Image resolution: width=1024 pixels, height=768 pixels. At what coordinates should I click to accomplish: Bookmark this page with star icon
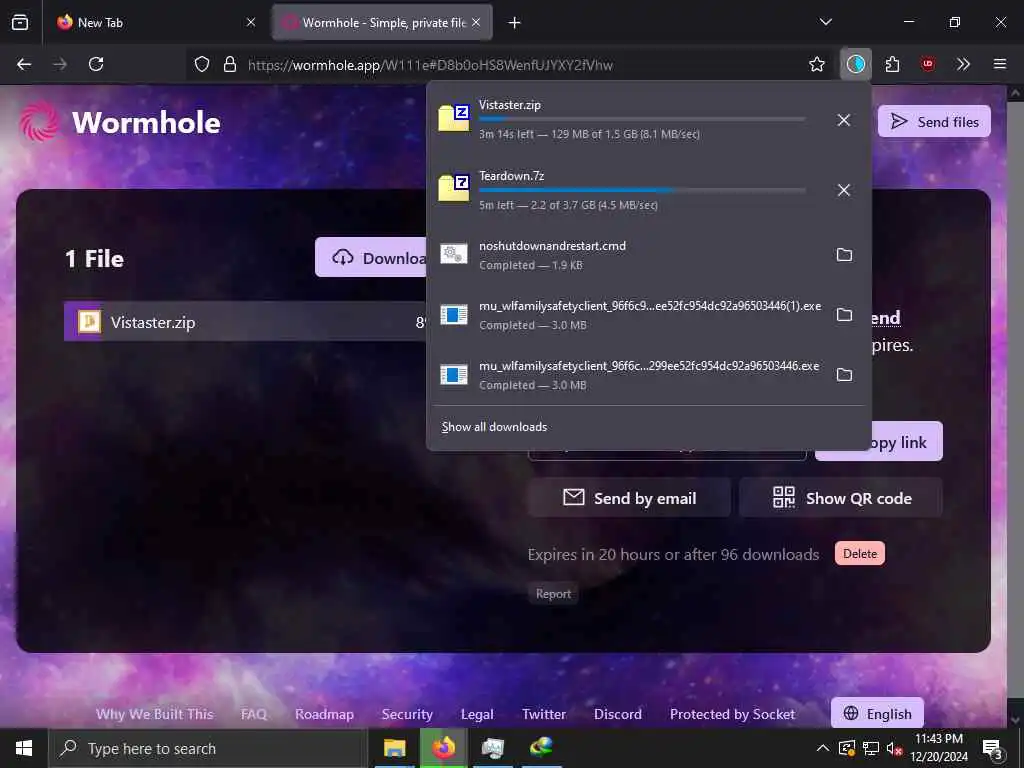click(817, 64)
